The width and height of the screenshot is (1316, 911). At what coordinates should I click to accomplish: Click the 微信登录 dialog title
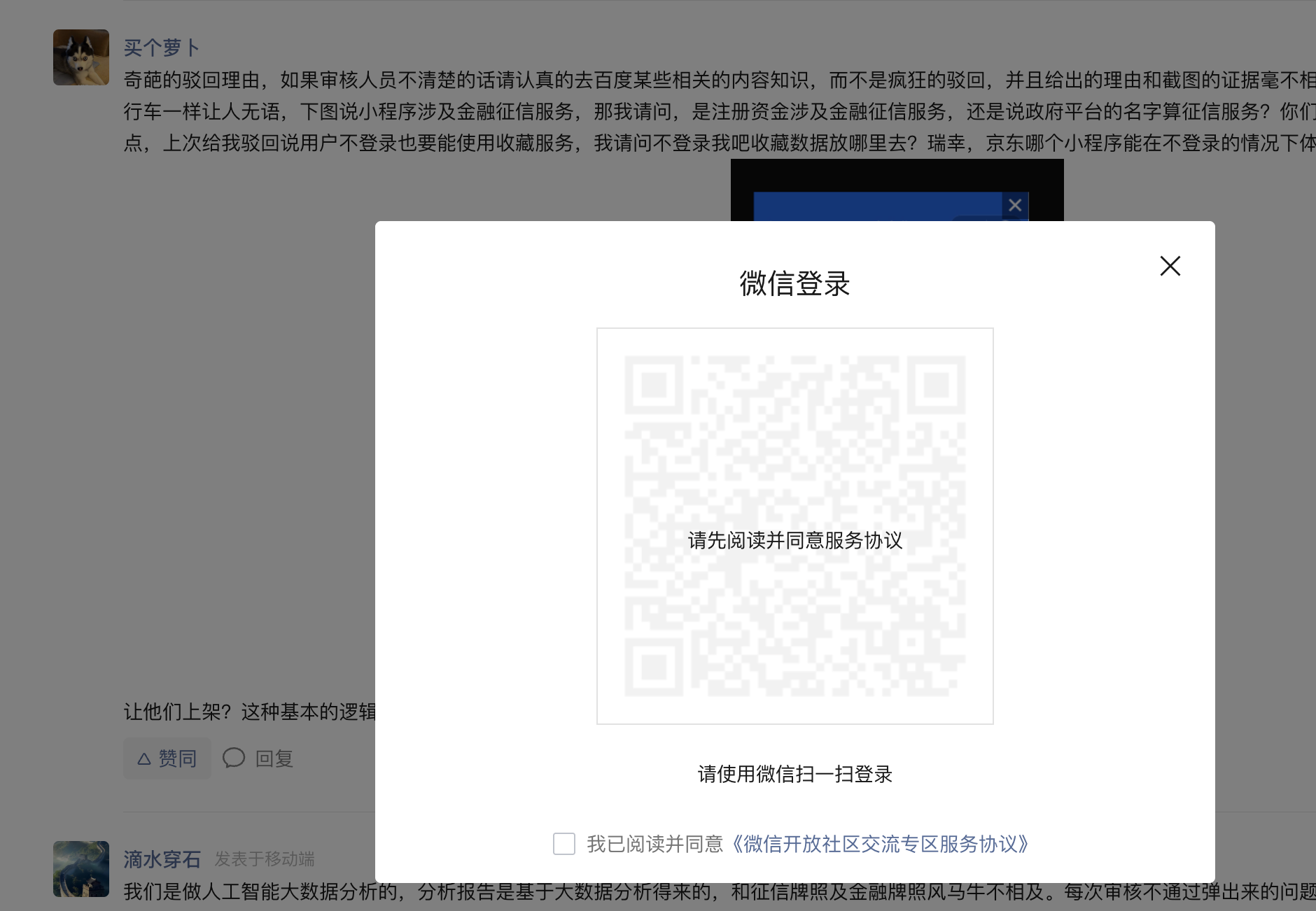[x=794, y=283]
